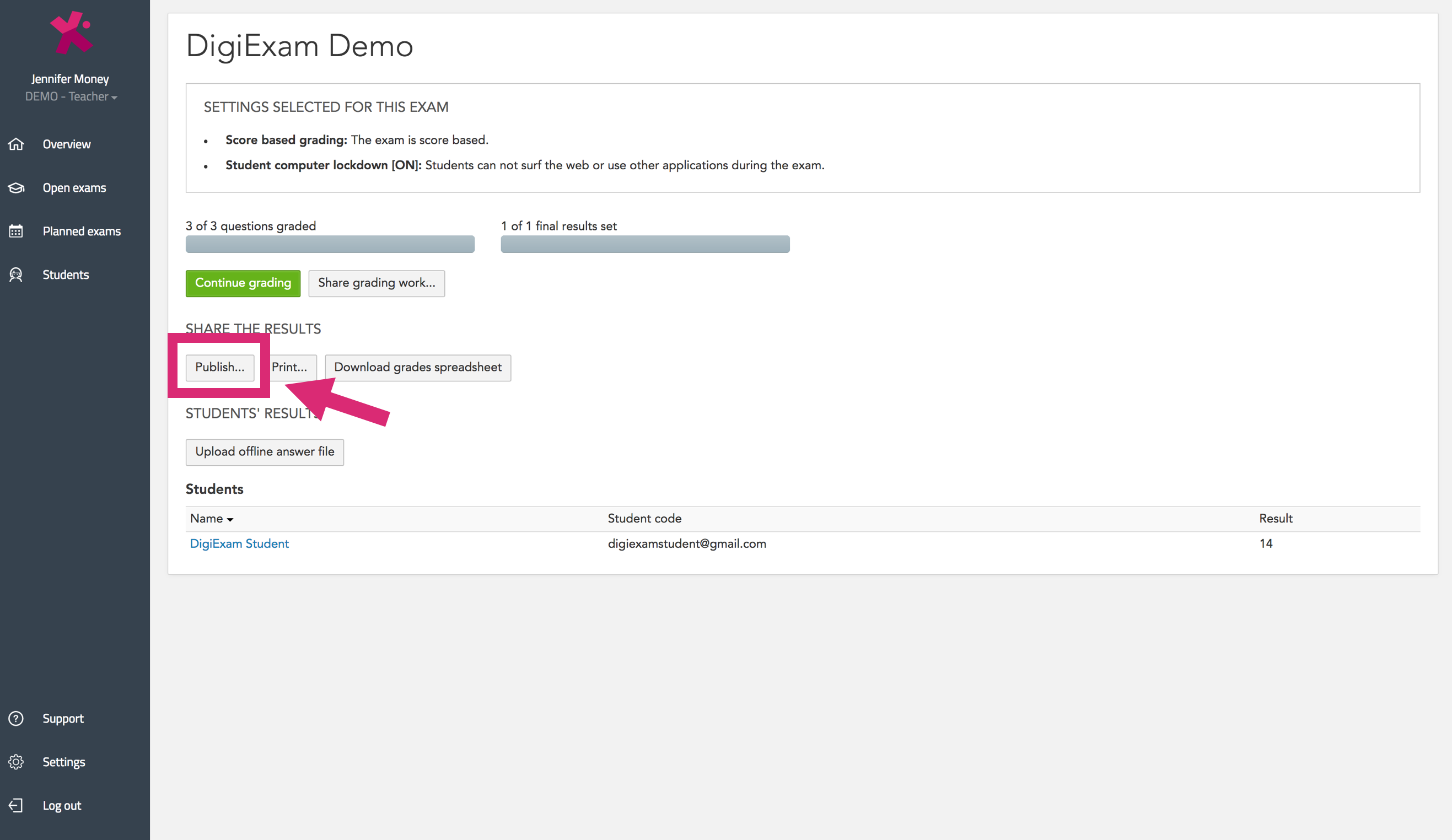The height and width of the screenshot is (840, 1452).
Task: Click the DigiExam Demo page title
Action: (300, 46)
